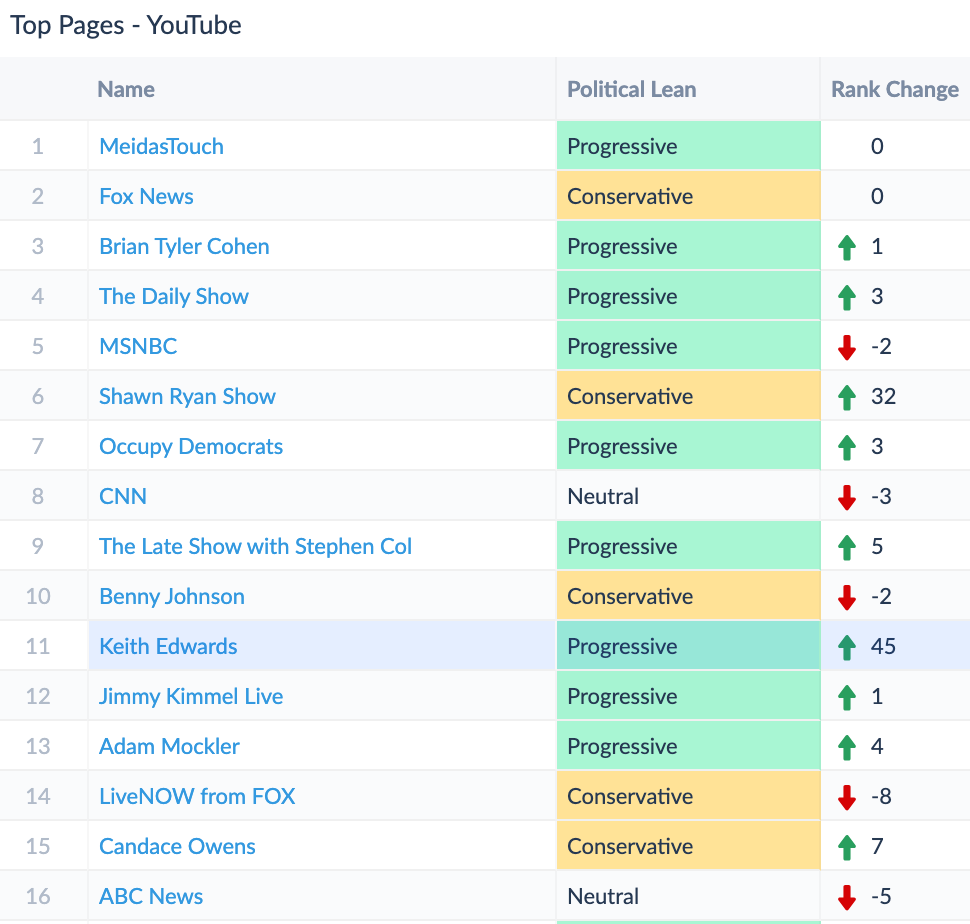
Task: Open the Fox News page link
Action: pos(147,197)
